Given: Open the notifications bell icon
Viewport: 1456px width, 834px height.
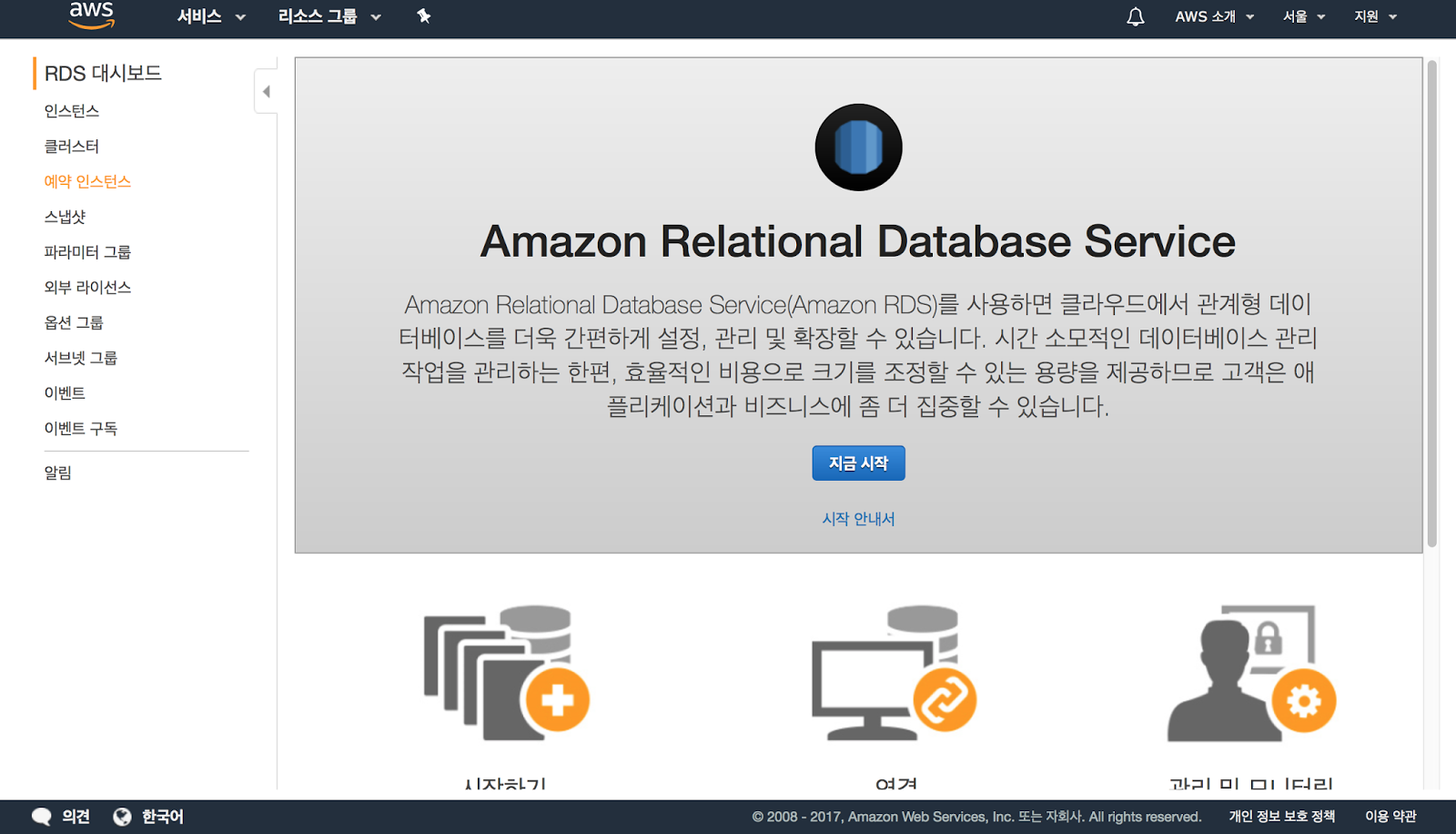Looking at the screenshot, I should 1136,16.
